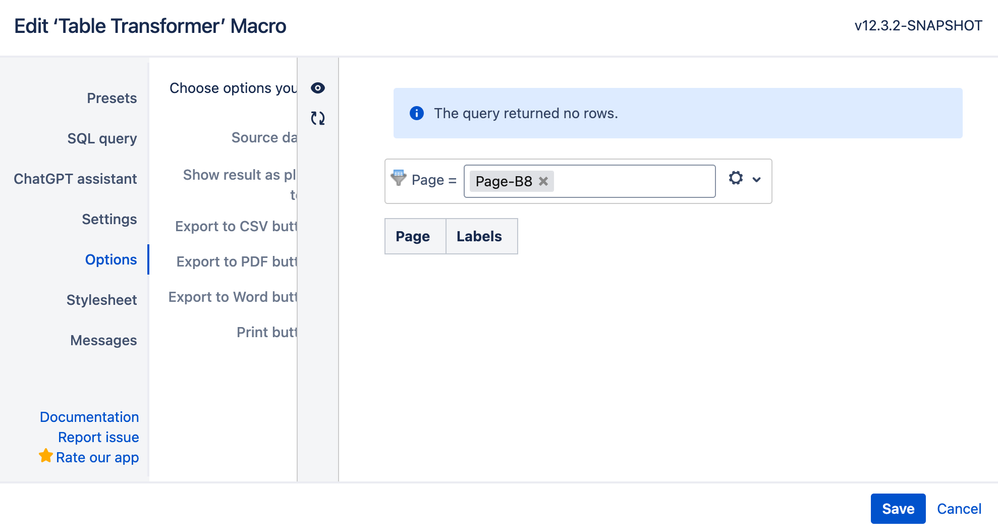Cancel the macro edit
Image resolution: width=998 pixels, height=530 pixels.
[x=959, y=508]
